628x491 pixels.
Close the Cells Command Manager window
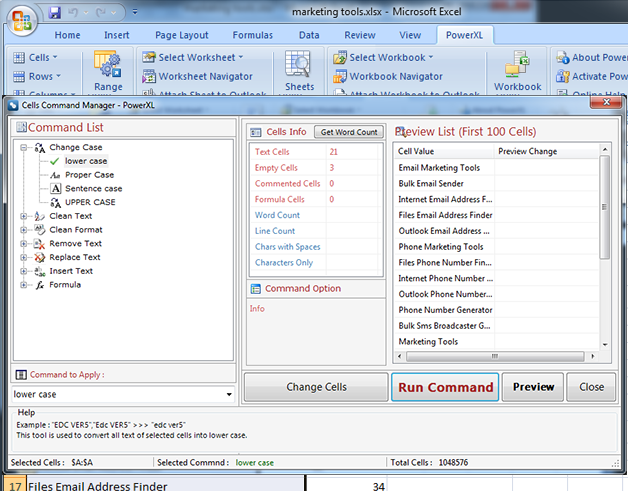606,102
